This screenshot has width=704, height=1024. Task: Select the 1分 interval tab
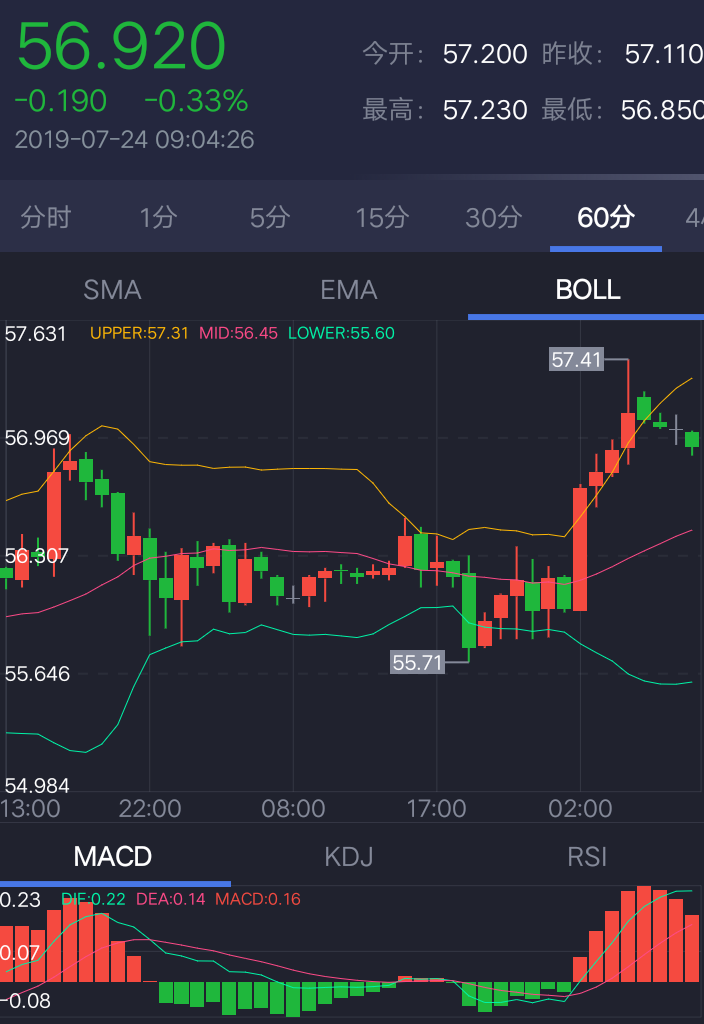click(158, 217)
